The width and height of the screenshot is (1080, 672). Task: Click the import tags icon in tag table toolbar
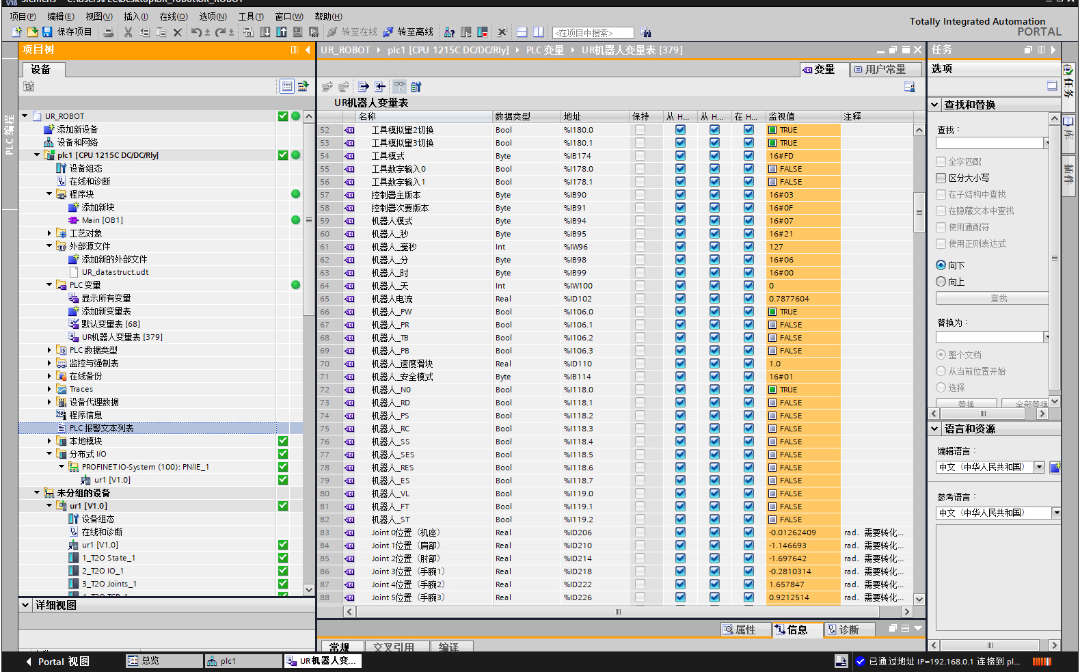380,87
